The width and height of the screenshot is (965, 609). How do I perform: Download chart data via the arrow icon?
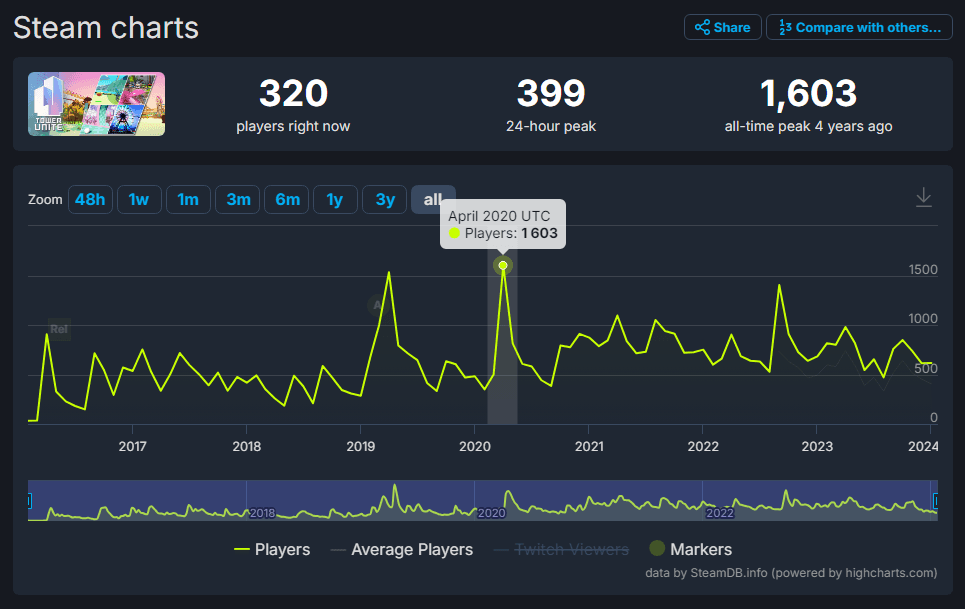click(x=923, y=197)
